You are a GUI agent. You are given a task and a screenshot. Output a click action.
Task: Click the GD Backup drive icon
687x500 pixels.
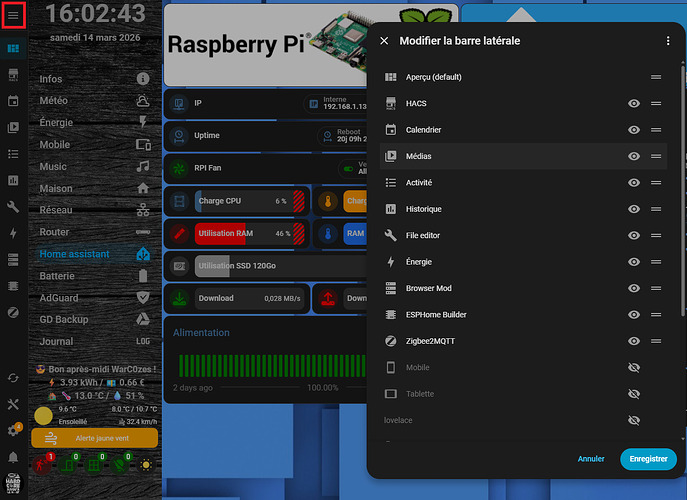coord(143,319)
